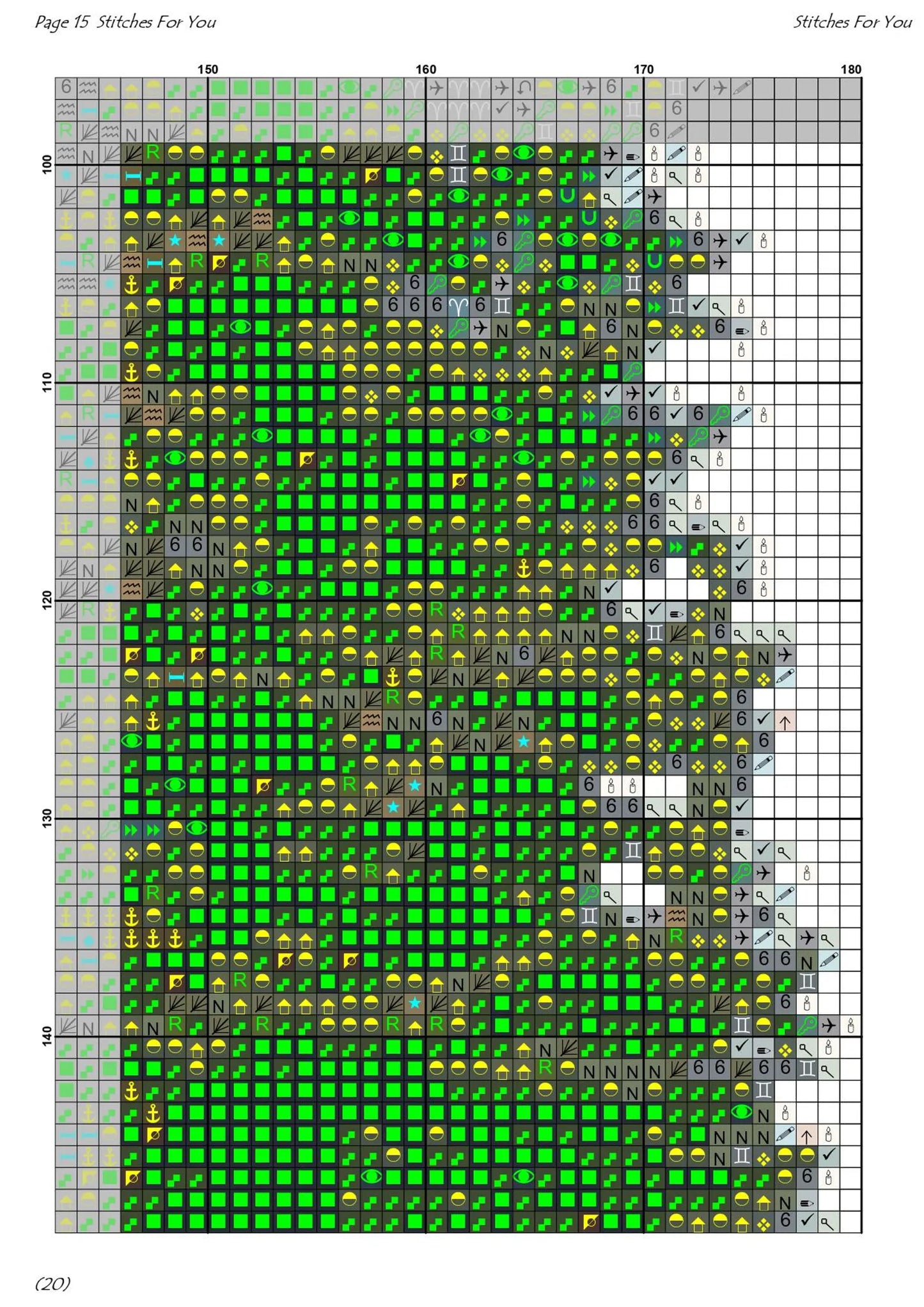Click the column number 160 label
Viewport: 924px width, 1307px height.
425,70
